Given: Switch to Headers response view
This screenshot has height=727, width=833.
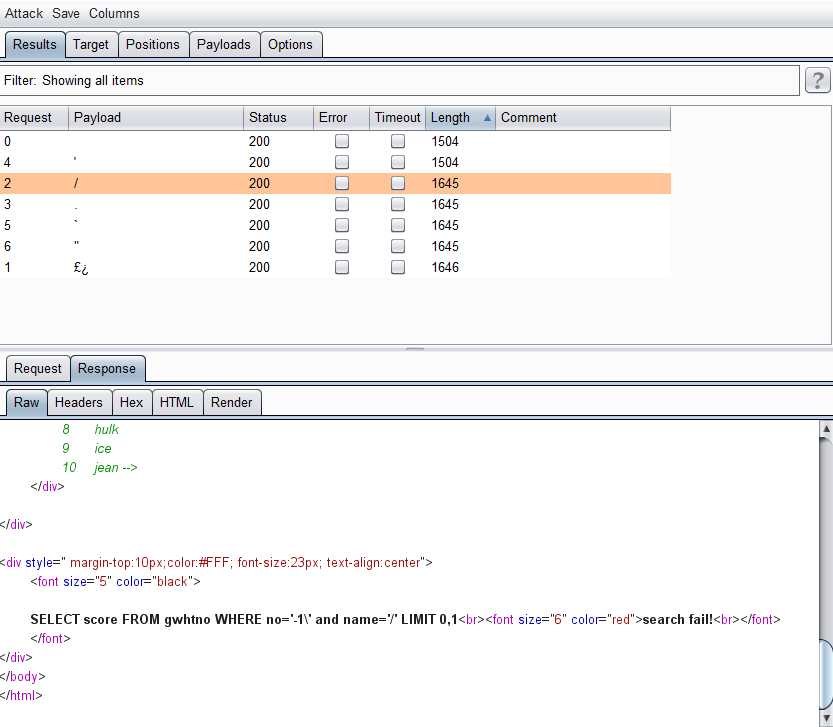Looking at the screenshot, I should click(x=79, y=402).
